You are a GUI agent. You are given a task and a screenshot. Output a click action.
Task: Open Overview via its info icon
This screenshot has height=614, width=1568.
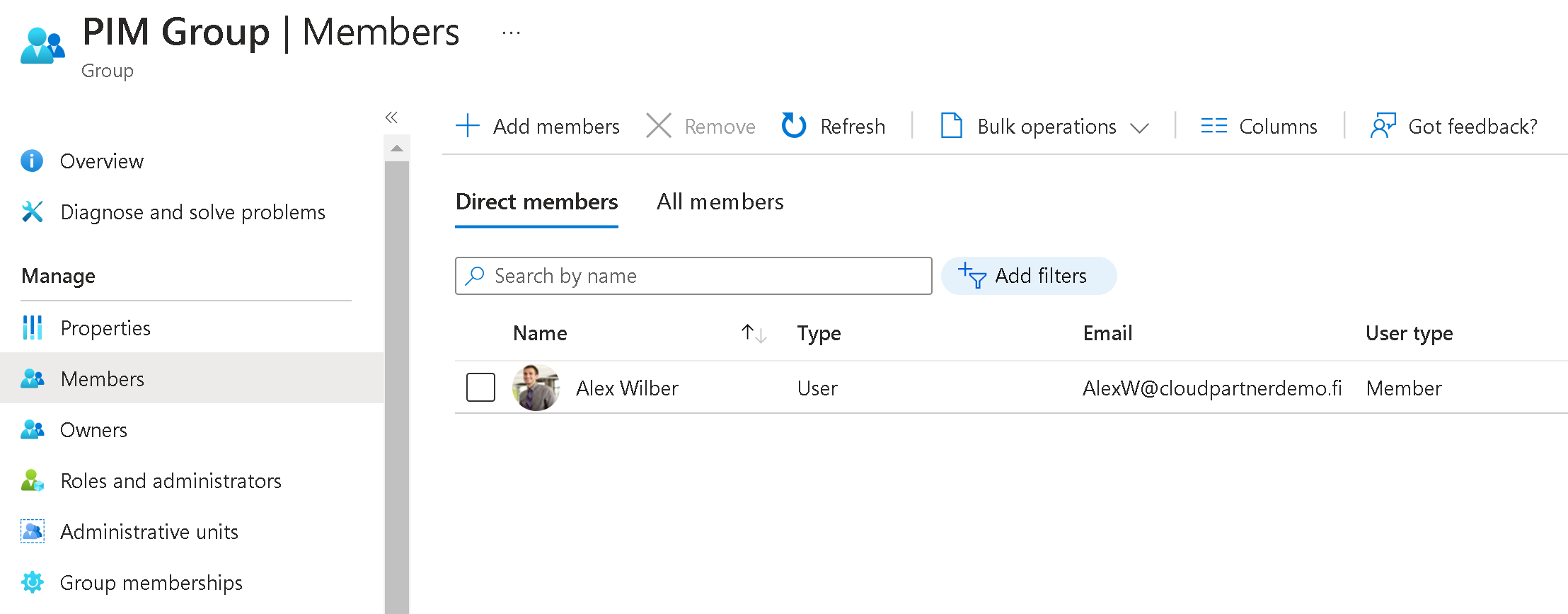(x=32, y=161)
